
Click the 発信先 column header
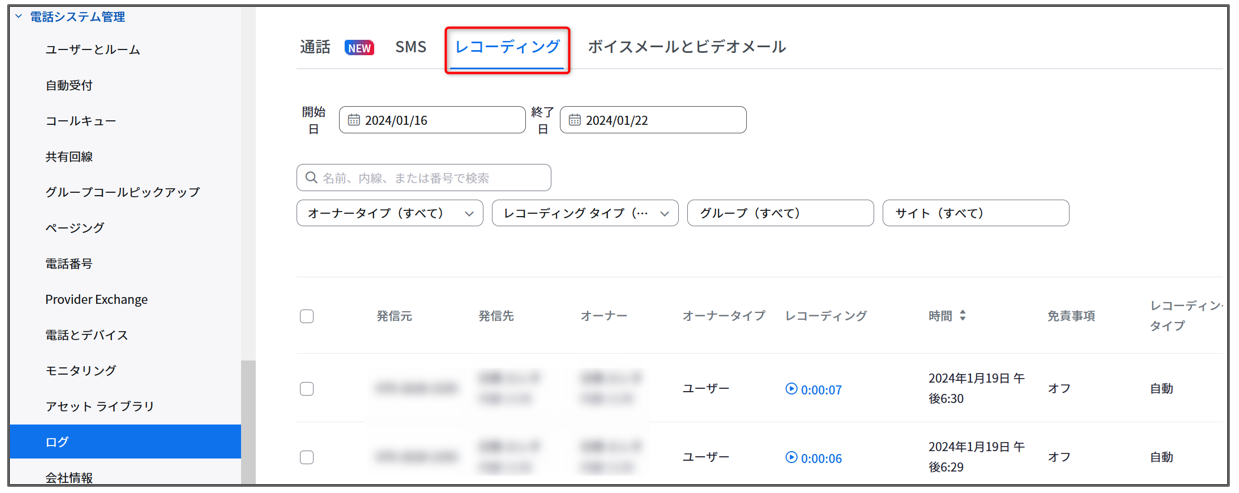point(496,316)
